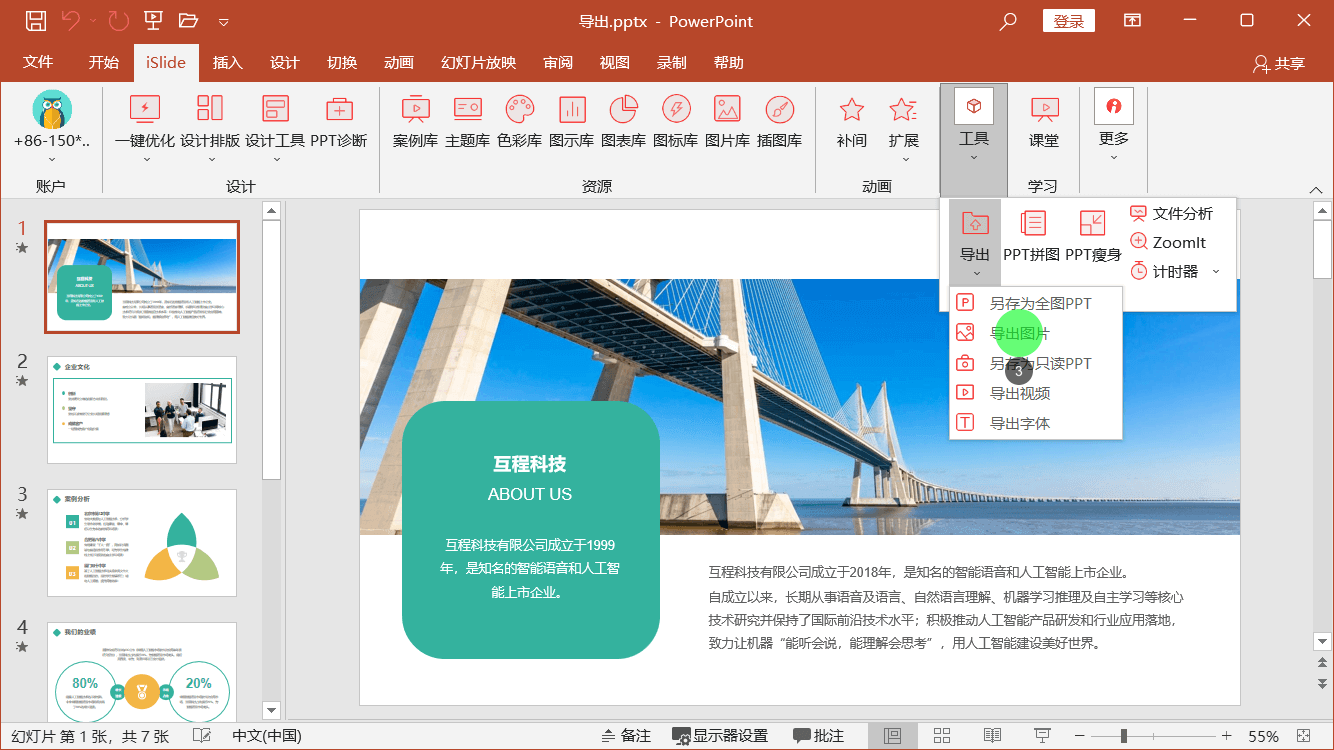
Task: Run PPT诊断 diagnosis
Action: click(339, 122)
